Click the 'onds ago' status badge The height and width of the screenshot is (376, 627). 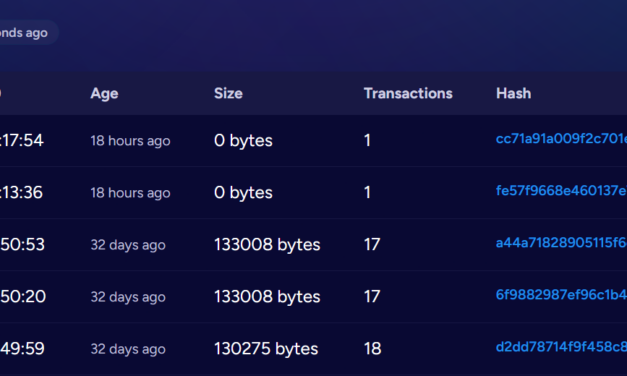point(29,32)
